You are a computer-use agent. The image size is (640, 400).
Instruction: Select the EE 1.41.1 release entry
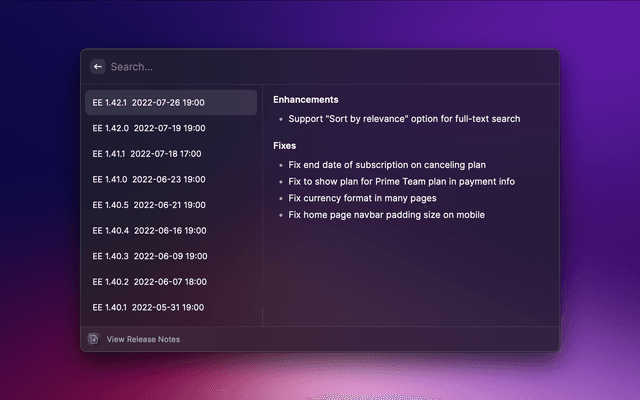pos(171,154)
